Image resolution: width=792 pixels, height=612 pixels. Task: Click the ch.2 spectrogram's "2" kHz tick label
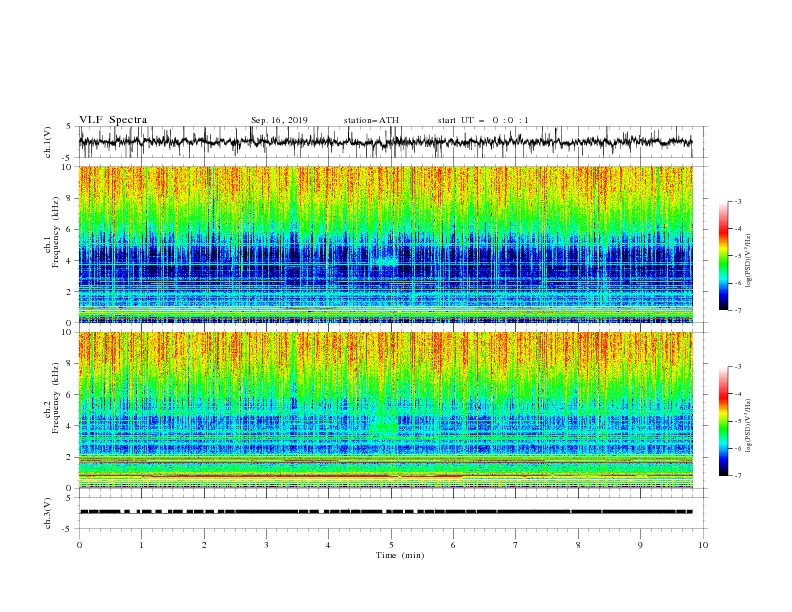(x=69, y=457)
